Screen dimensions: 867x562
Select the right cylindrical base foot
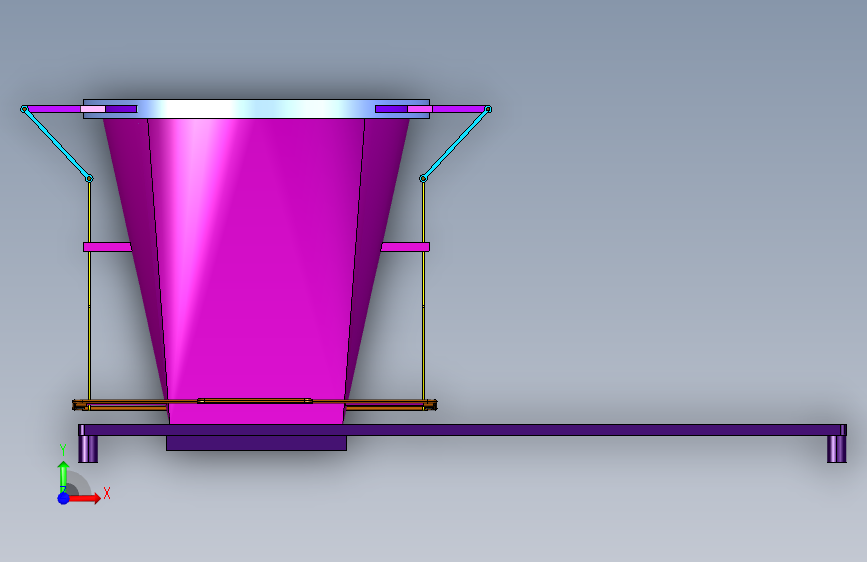click(x=837, y=449)
